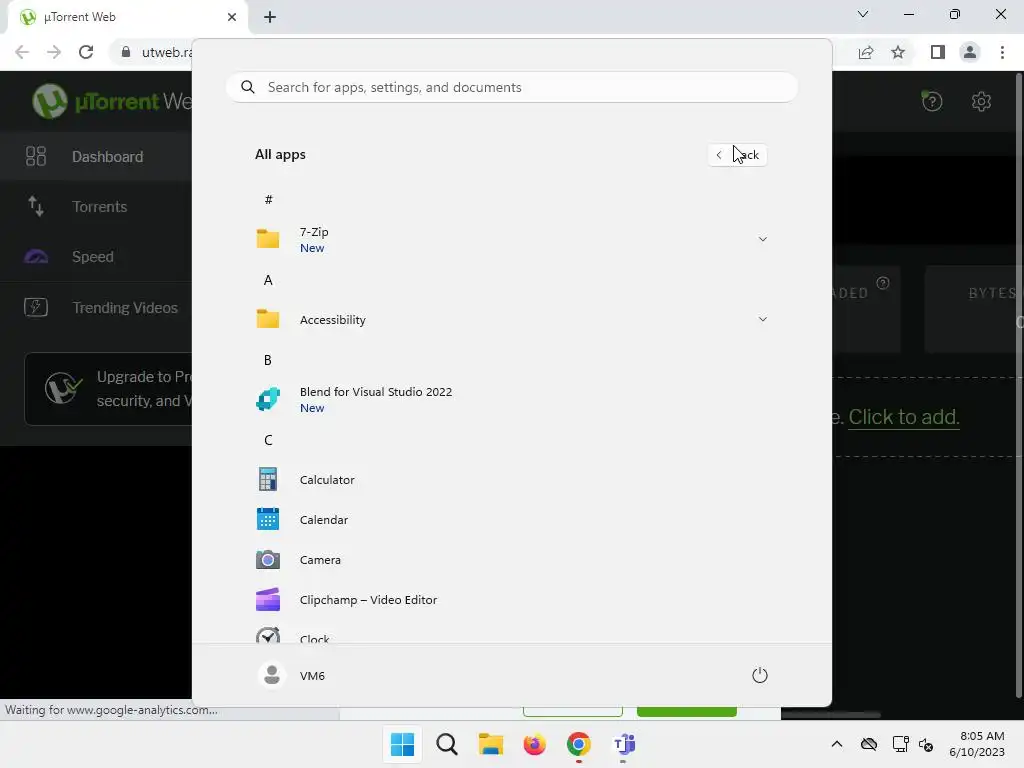Open Calculator from the All apps list
This screenshot has height=768, width=1024.
(511, 479)
